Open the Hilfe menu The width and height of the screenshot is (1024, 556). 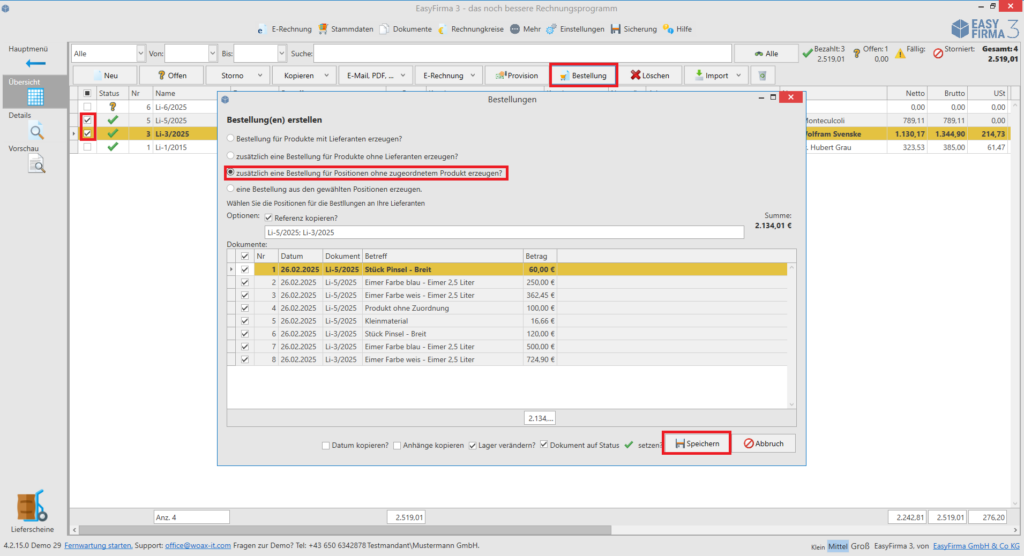(677, 29)
